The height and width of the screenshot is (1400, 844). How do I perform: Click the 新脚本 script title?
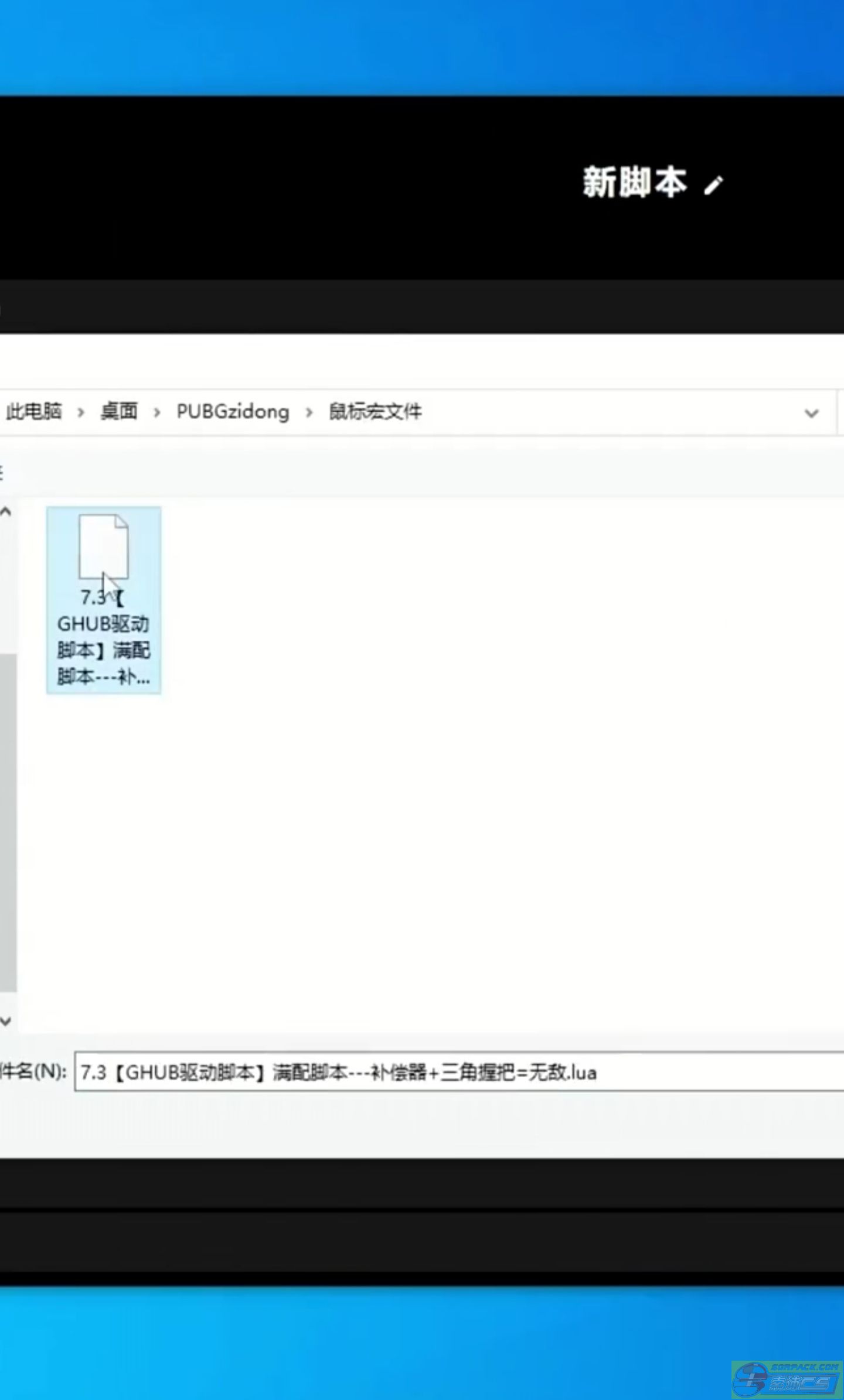tap(634, 183)
